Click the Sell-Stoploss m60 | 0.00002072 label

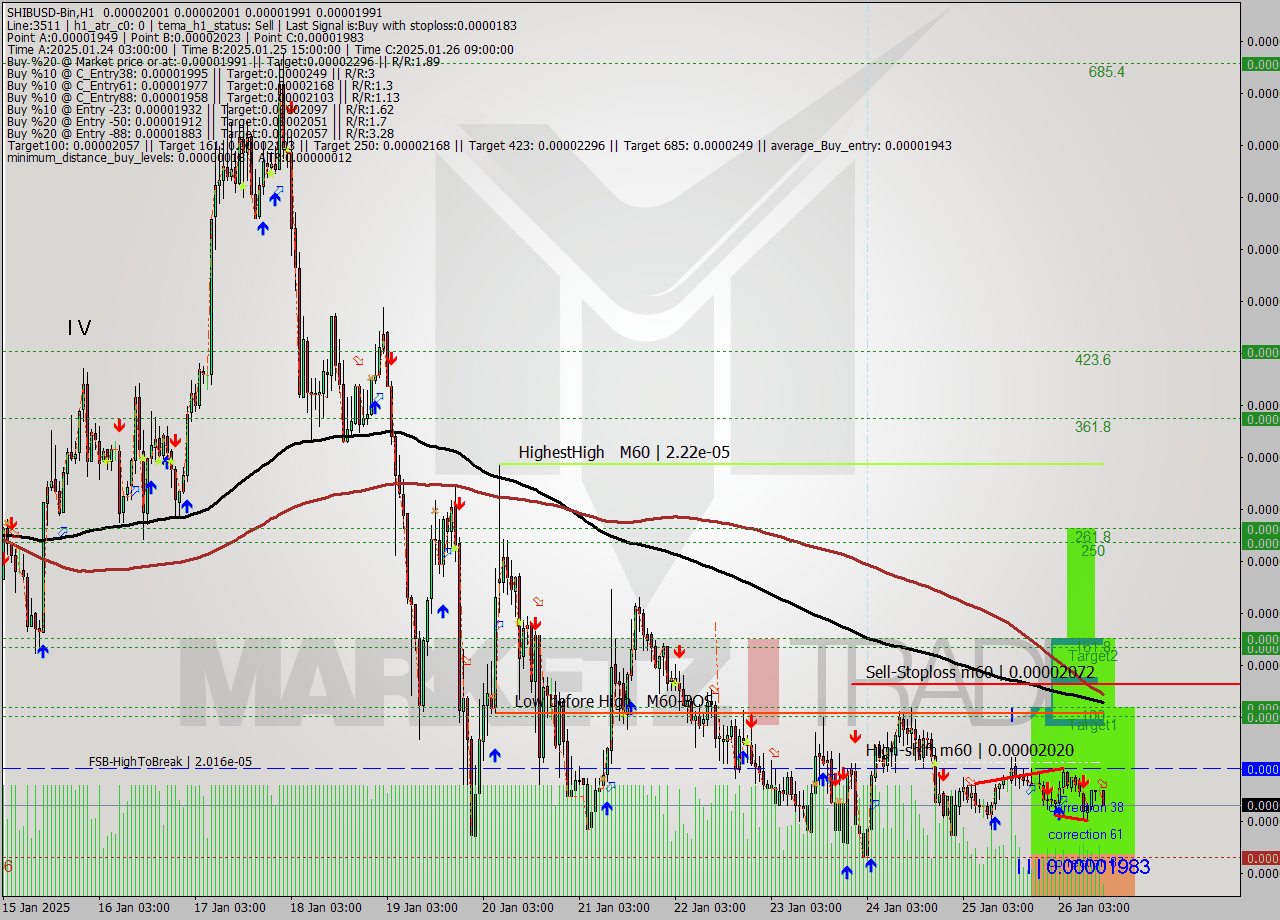coord(980,673)
